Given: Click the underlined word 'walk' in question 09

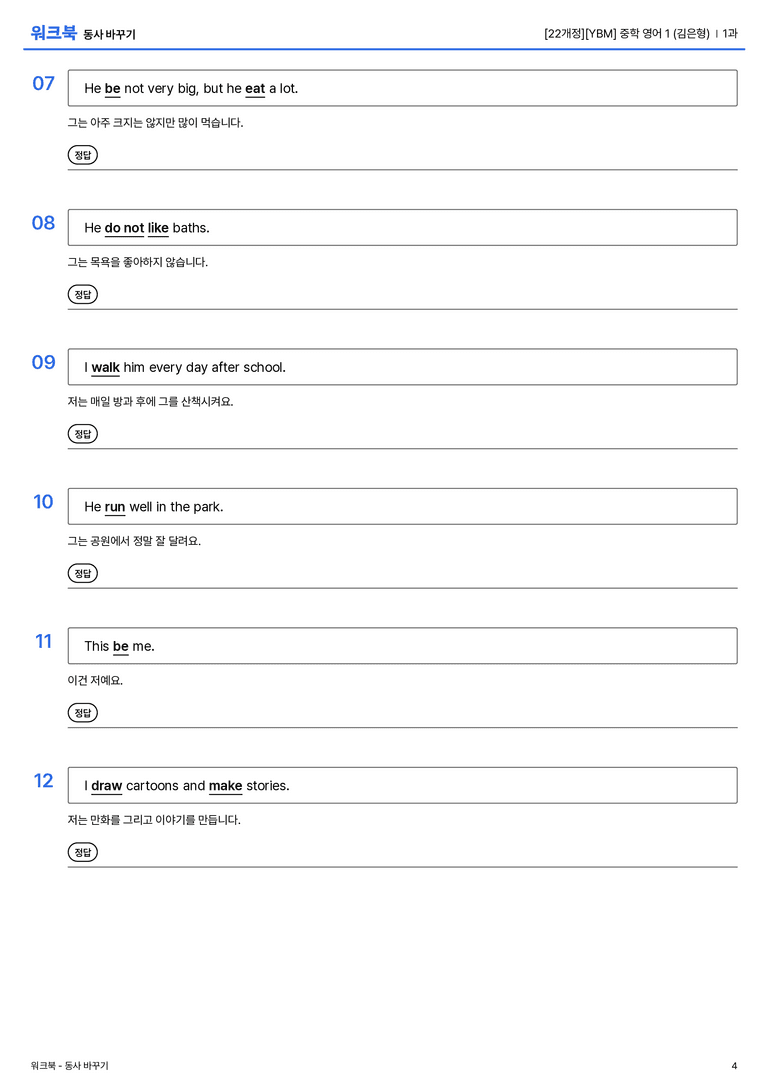Looking at the screenshot, I should (105, 367).
